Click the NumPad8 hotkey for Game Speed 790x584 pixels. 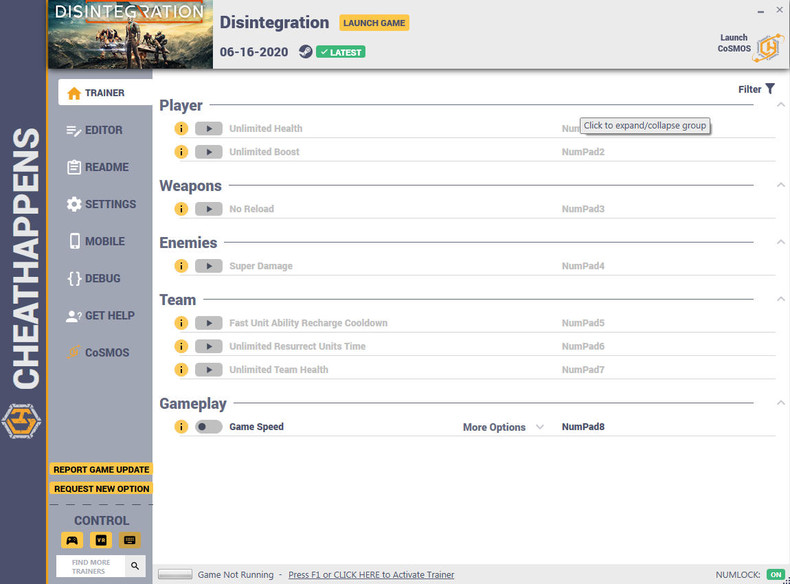pos(583,427)
